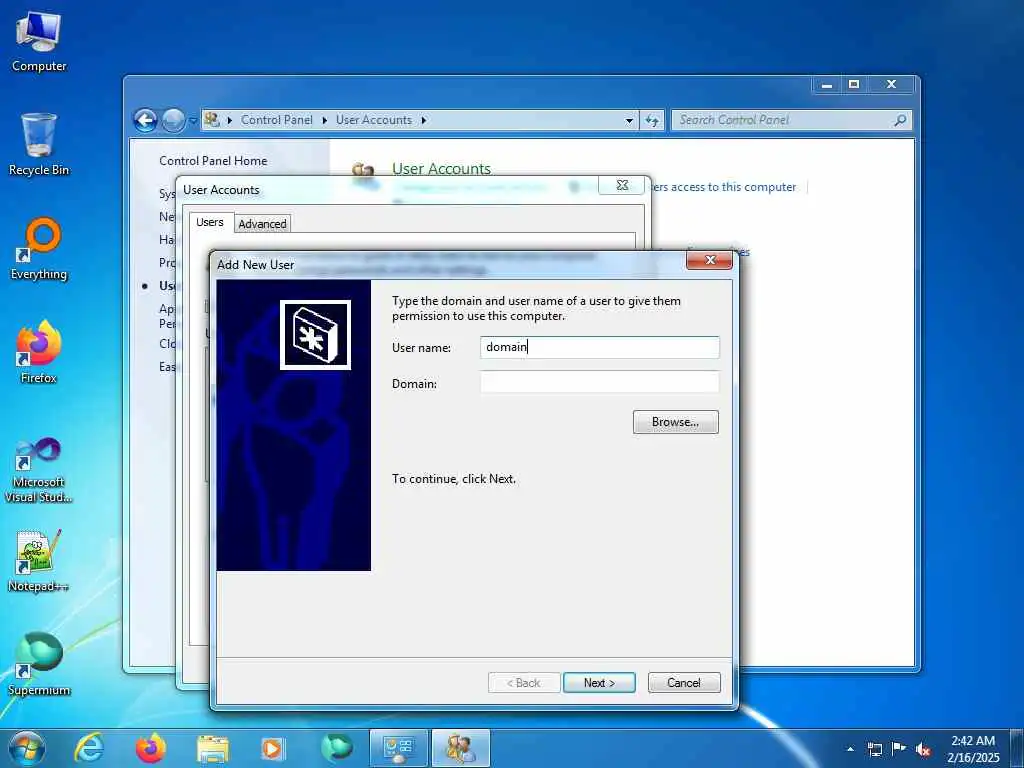Viewport: 1024px width, 768px height.
Task: Click the search magnifier icon in Control Panel
Action: pyautogui.click(x=900, y=120)
